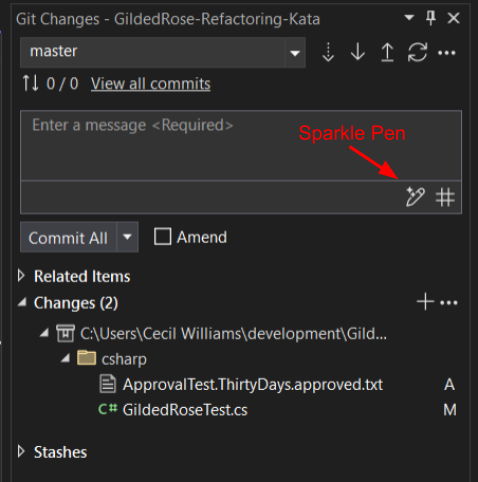Pin the Git Changes window

pos(431,18)
